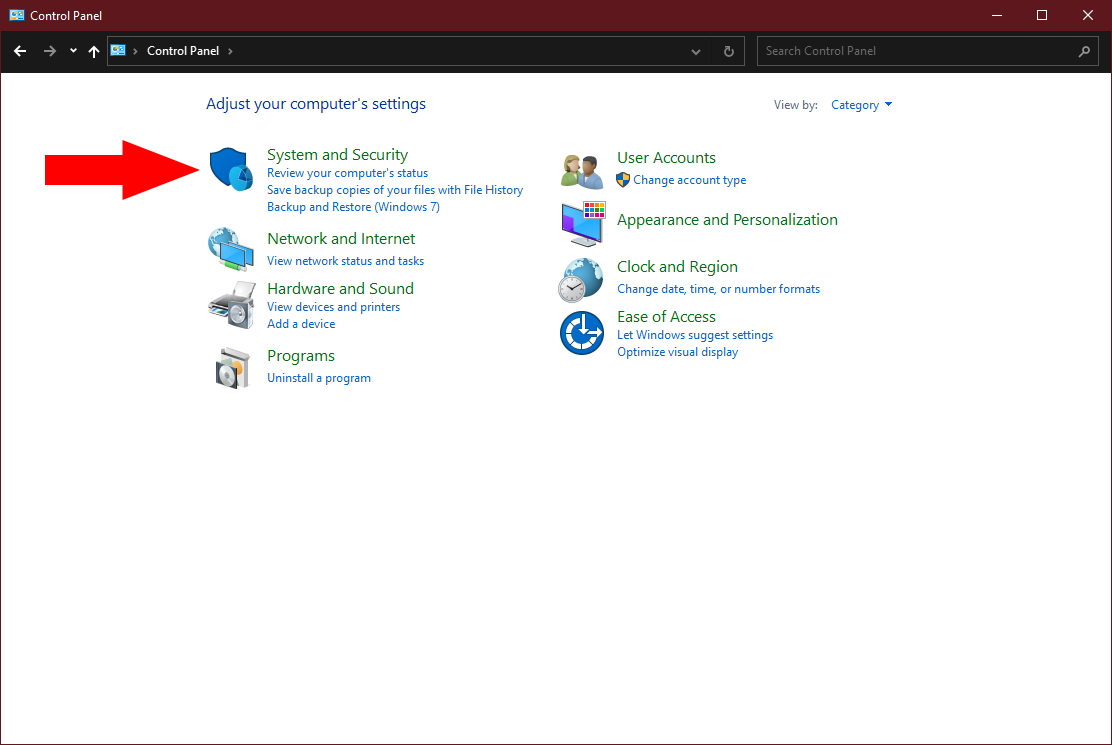Minimize the Control Panel window

996,15
